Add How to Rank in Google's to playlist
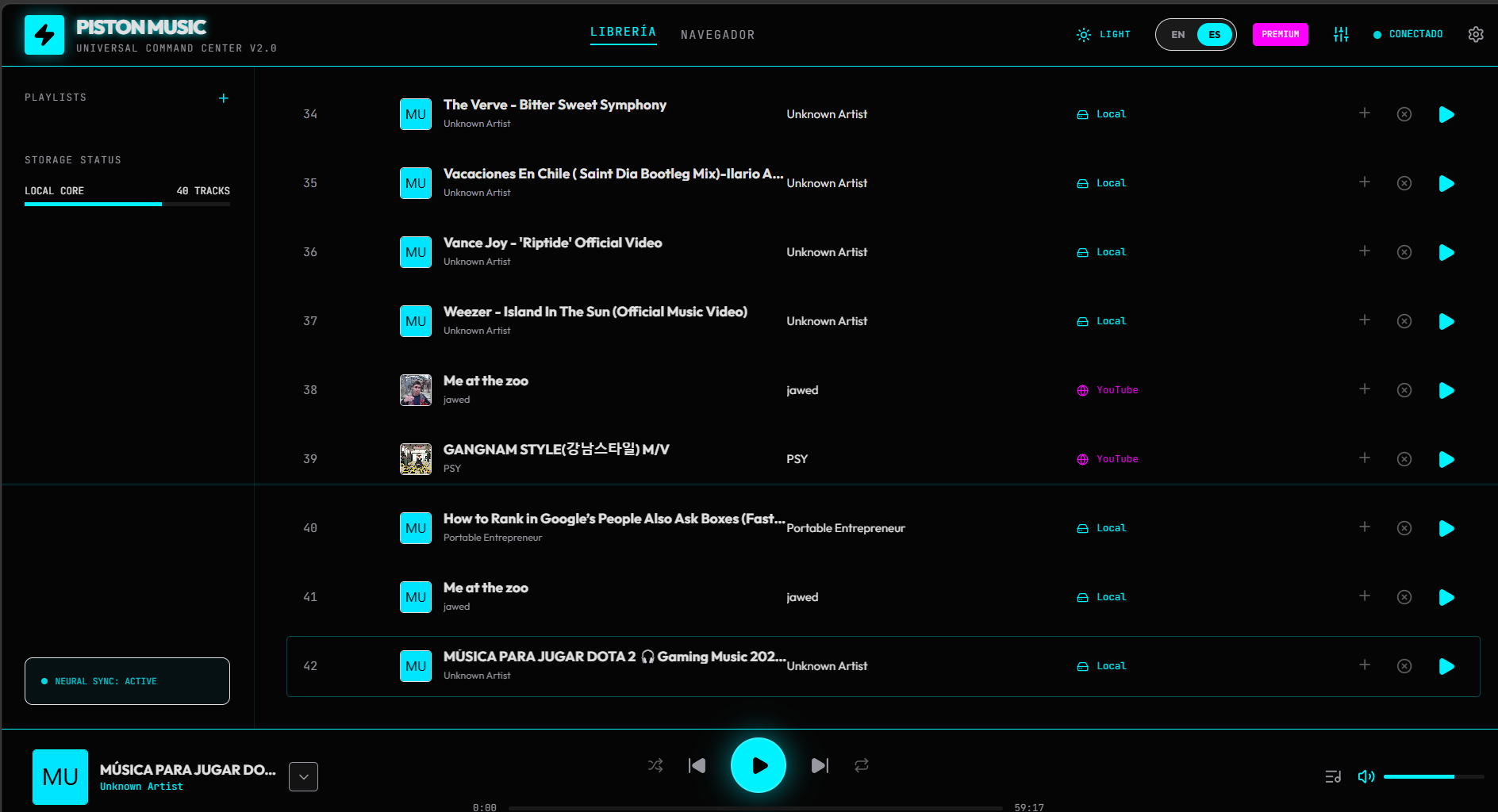This screenshot has width=1498, height=812. tap(1365, 527)
